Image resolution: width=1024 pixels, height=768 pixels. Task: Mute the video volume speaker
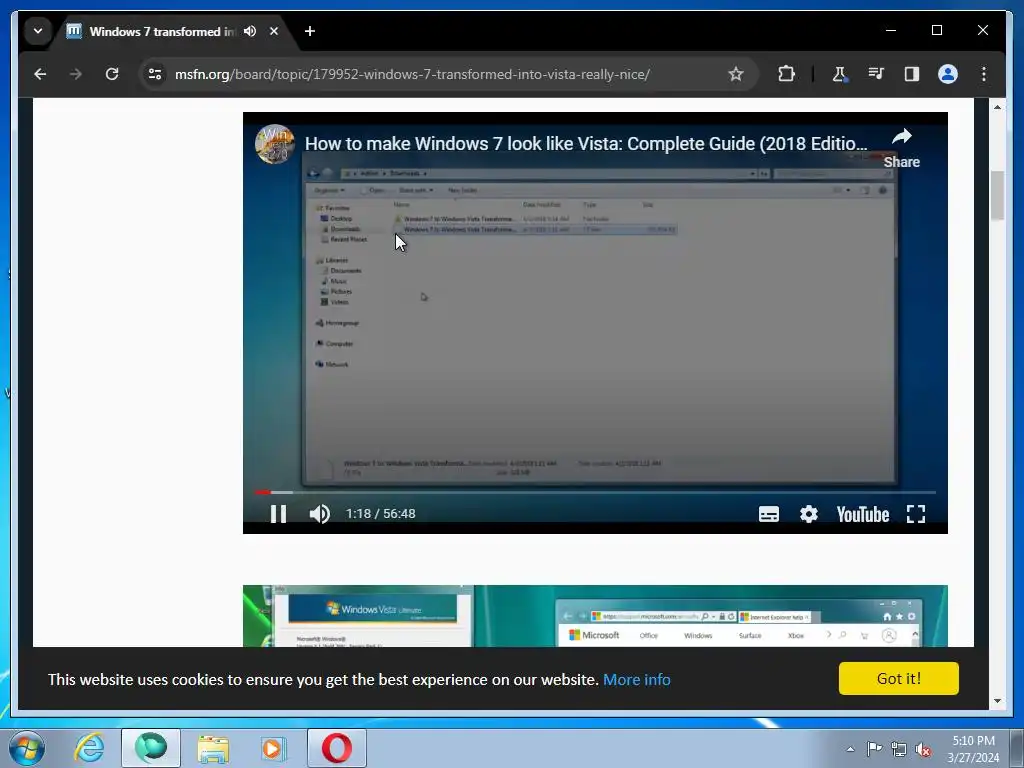click(319, 515)
